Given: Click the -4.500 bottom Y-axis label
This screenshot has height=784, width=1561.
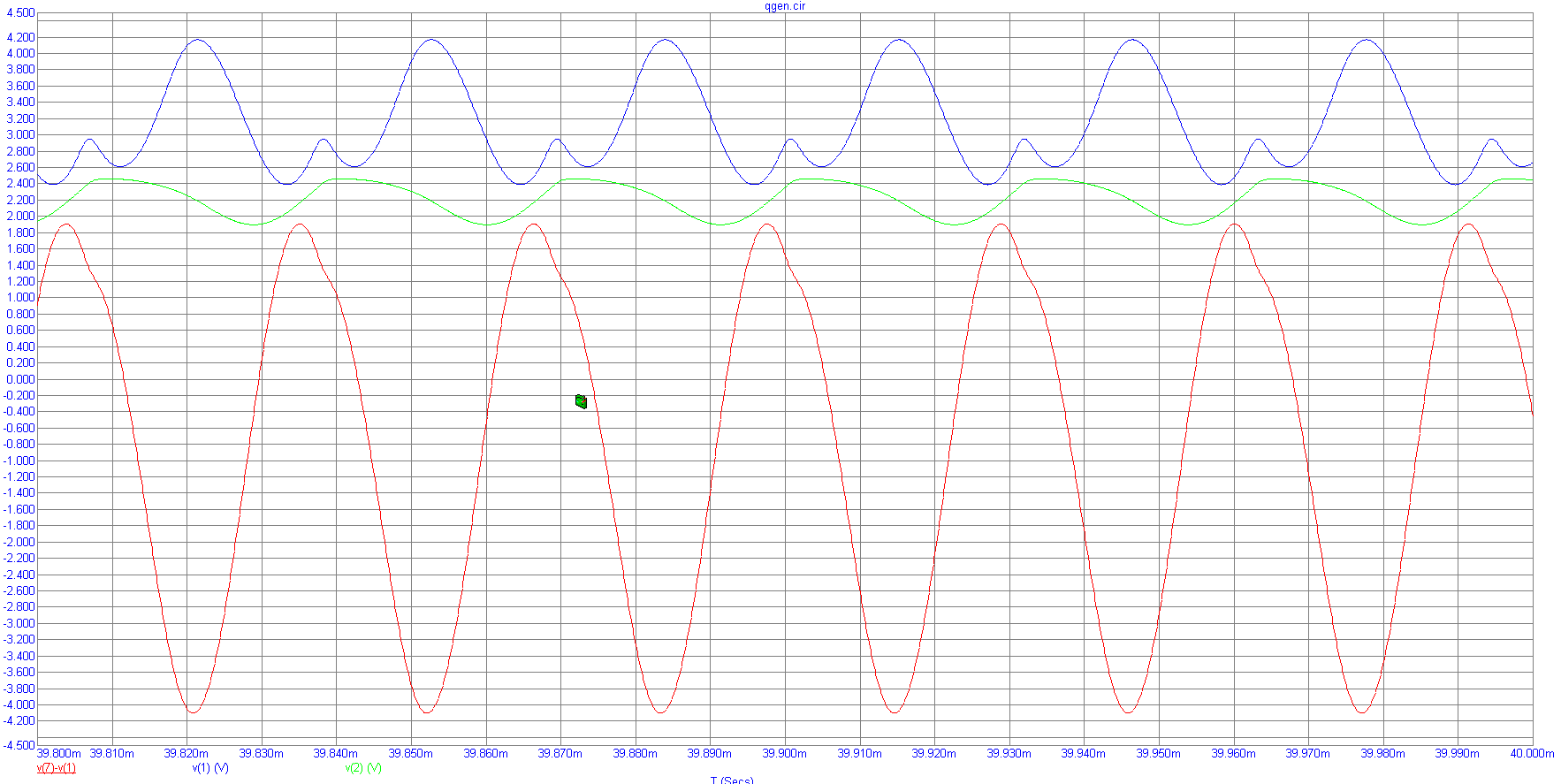Looking at the screenshot, I should coord(19,745).
